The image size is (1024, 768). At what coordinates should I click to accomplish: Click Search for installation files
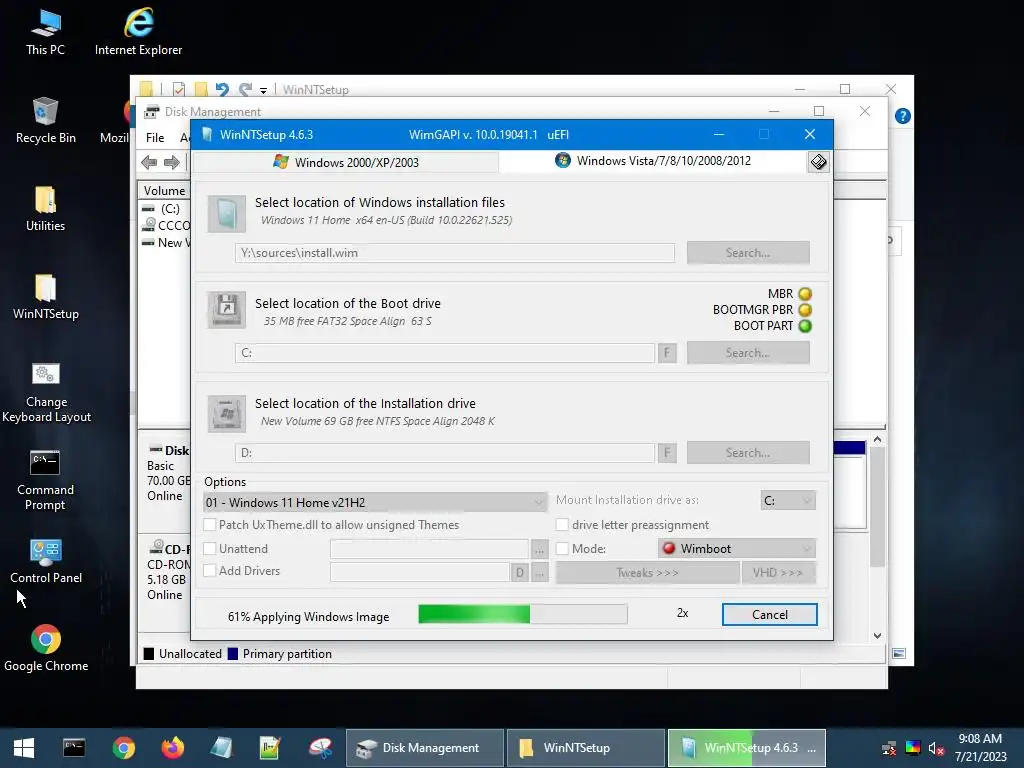point(748,253)
